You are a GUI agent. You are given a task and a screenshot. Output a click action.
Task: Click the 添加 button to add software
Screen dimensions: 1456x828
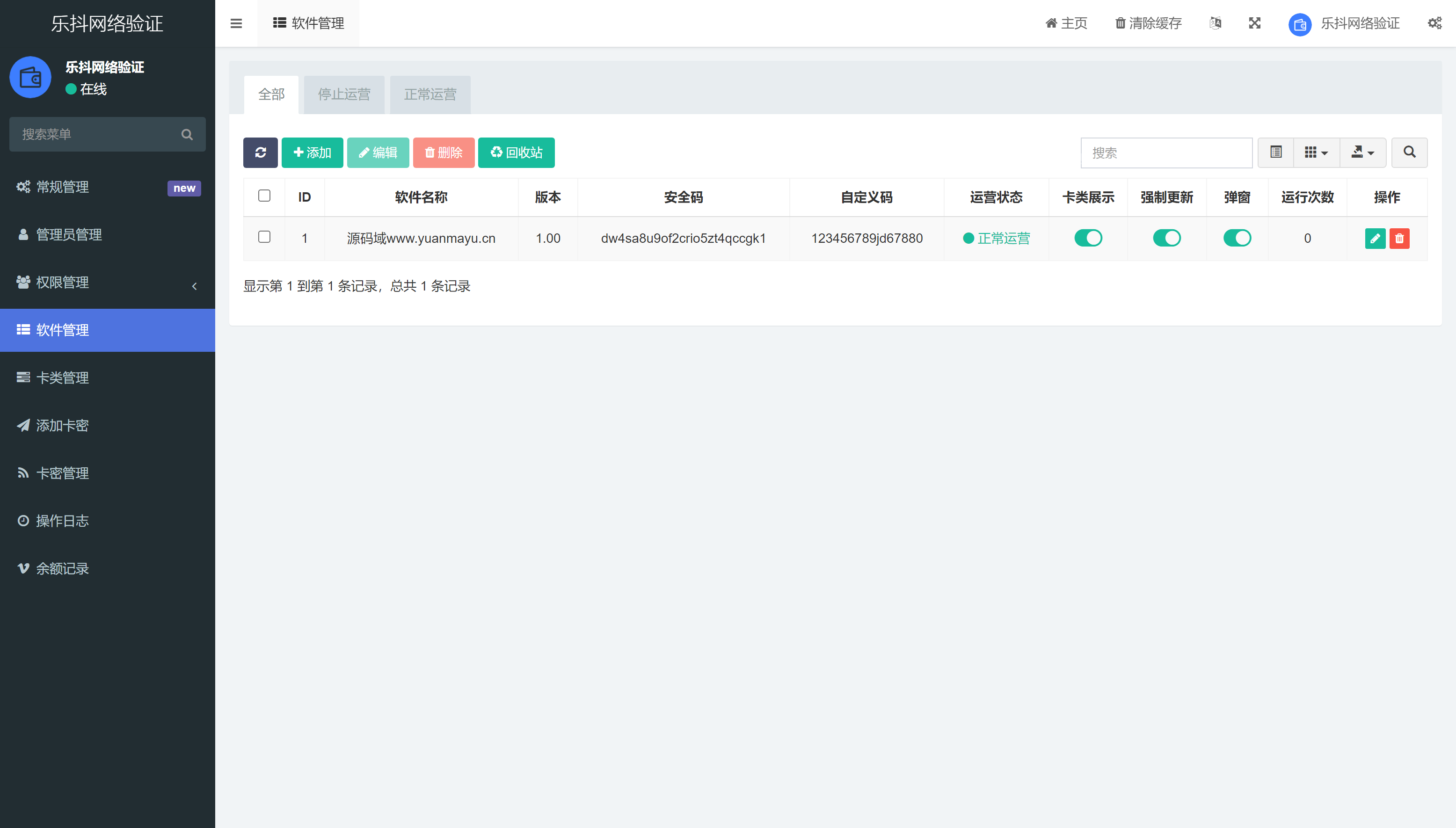(312, 153)
